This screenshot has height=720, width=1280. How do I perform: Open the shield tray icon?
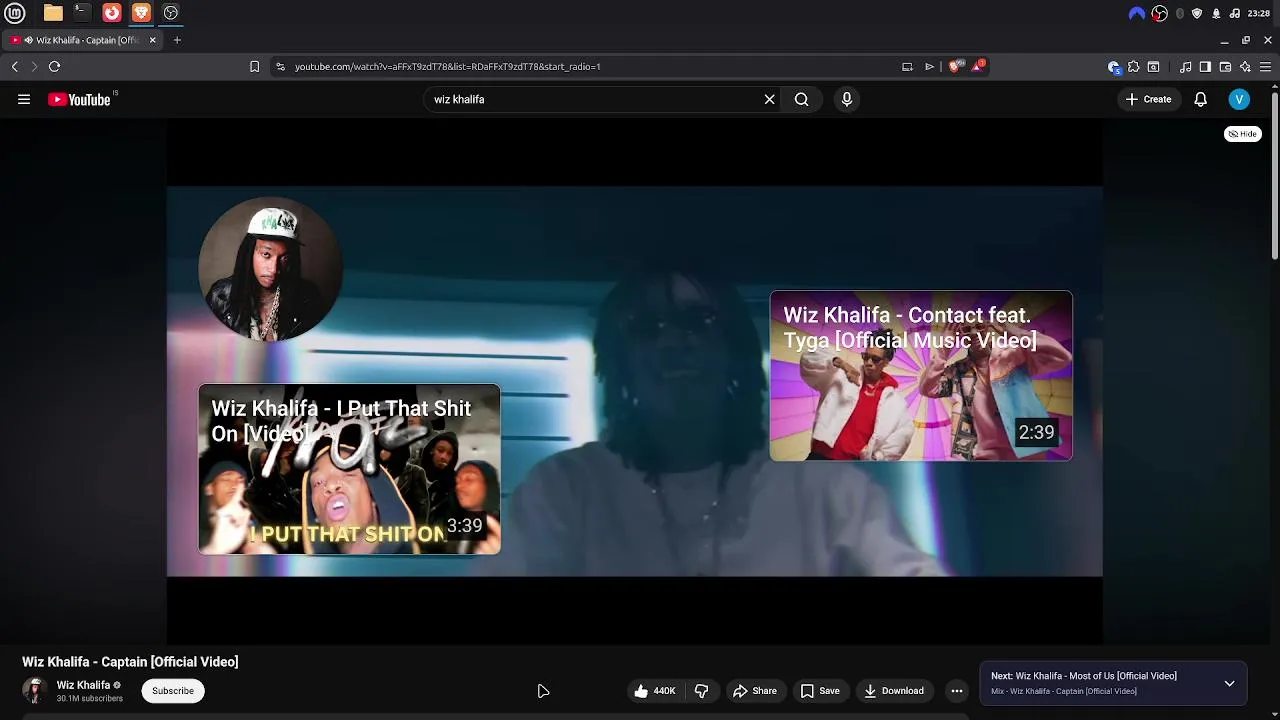pyautogui.click(x=1197, y=13)
